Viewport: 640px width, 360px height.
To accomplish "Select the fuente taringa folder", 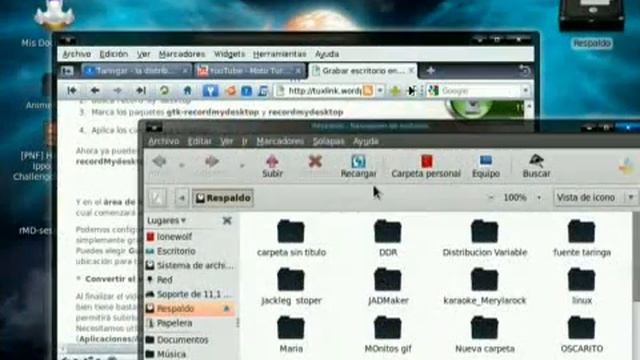I will pos(582,238).
